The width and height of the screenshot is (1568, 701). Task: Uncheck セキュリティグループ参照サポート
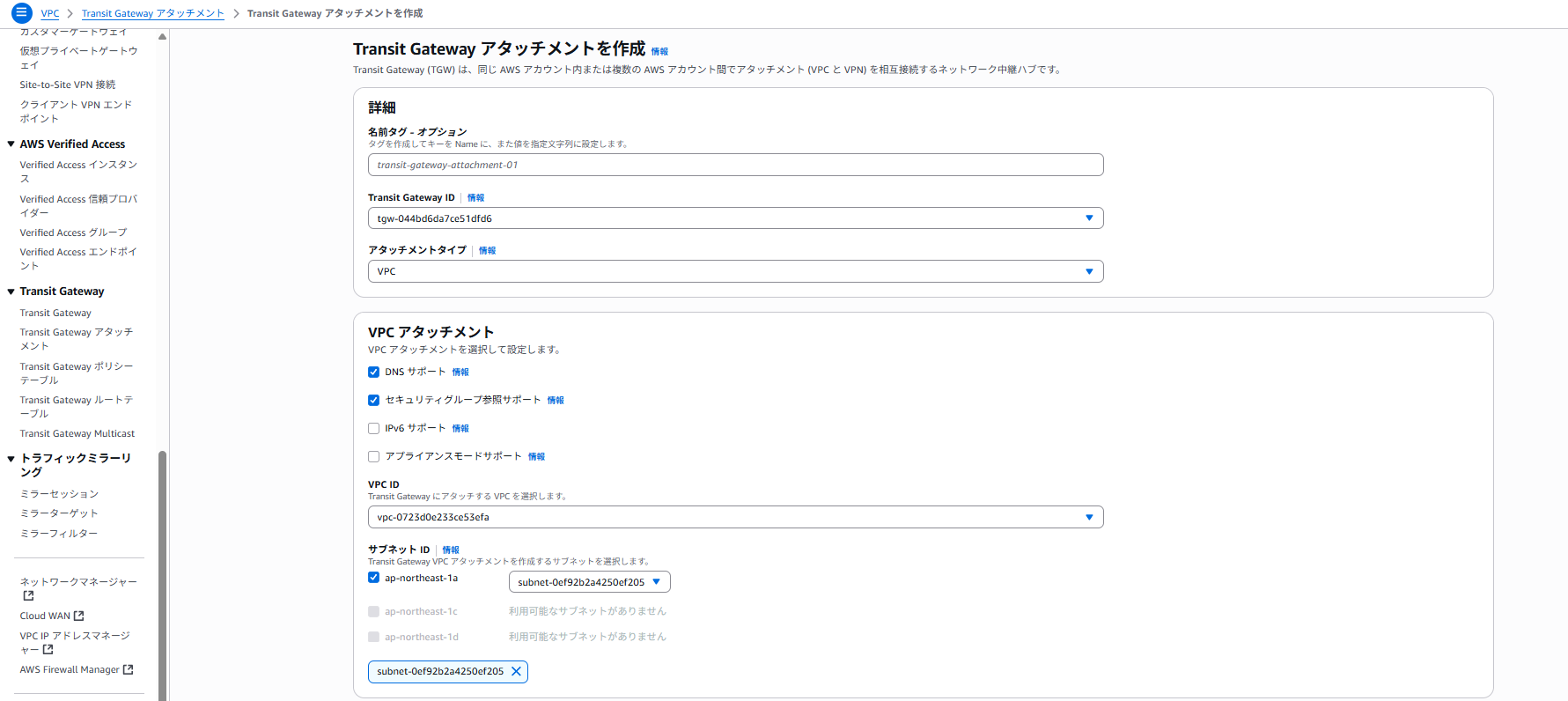click(x=373, y=400)
